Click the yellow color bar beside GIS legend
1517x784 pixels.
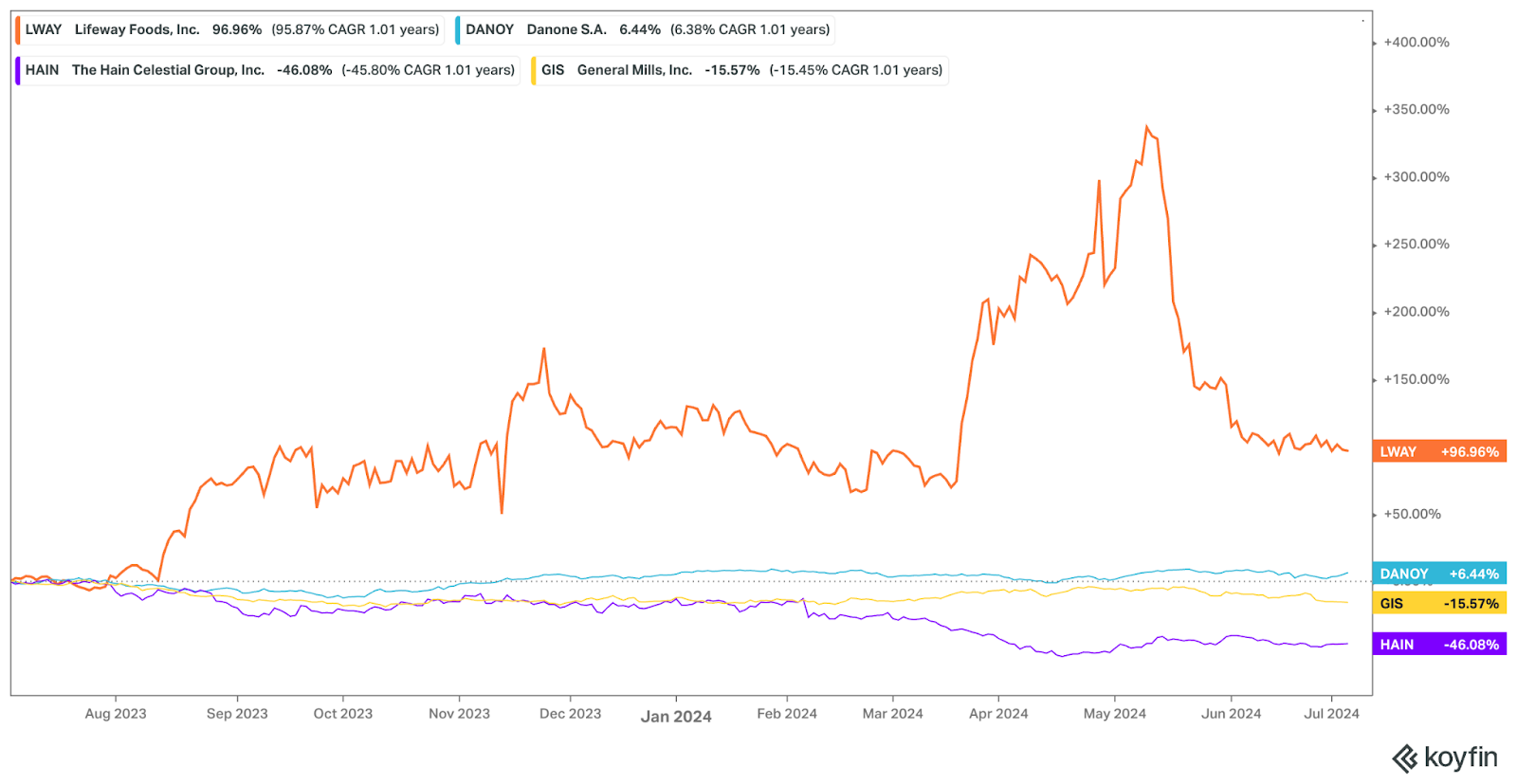(534, 70)
